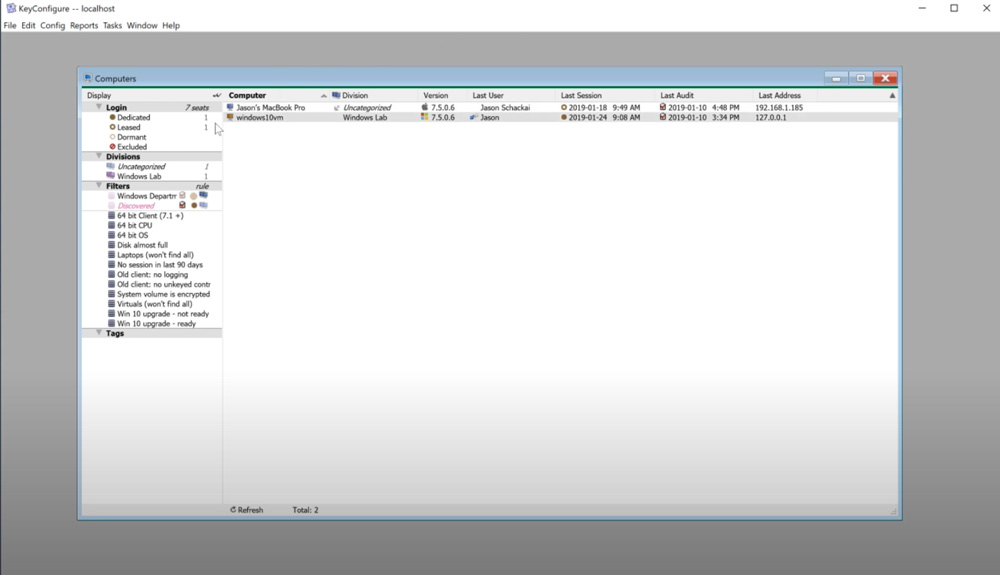The image size is (1000, 575).
Task: Select the Old client: no logging filter
Action: tap(152, 274)
